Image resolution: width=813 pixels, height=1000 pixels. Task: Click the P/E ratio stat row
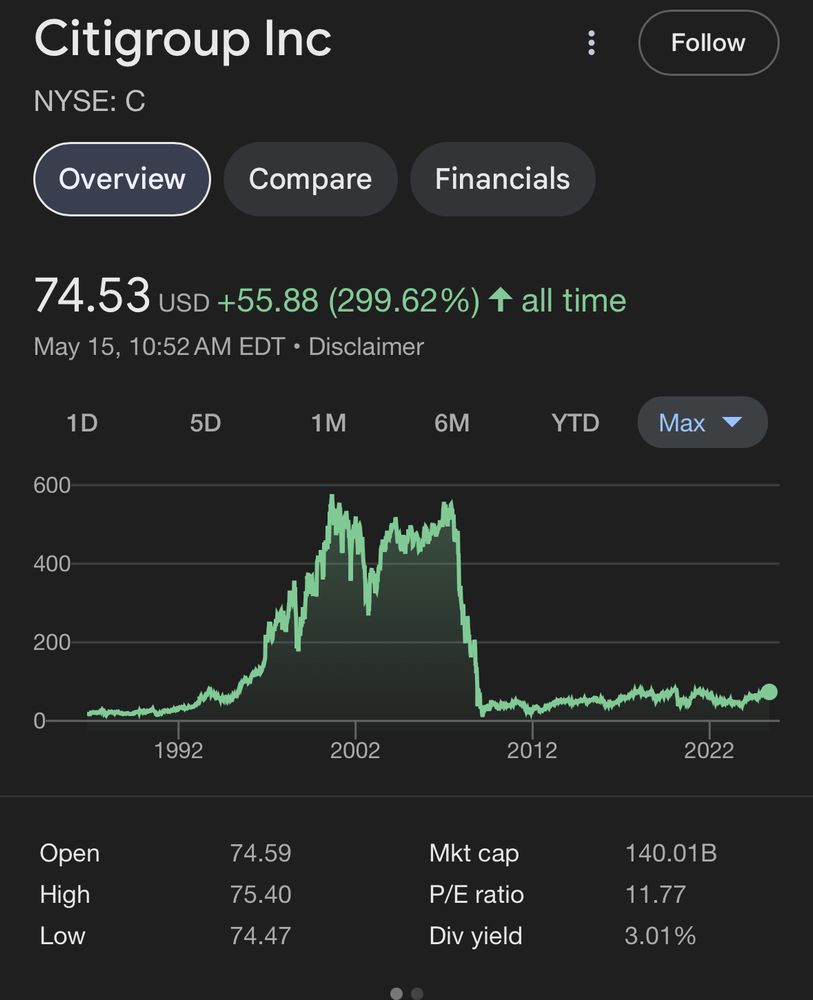[x=560, y=894]
